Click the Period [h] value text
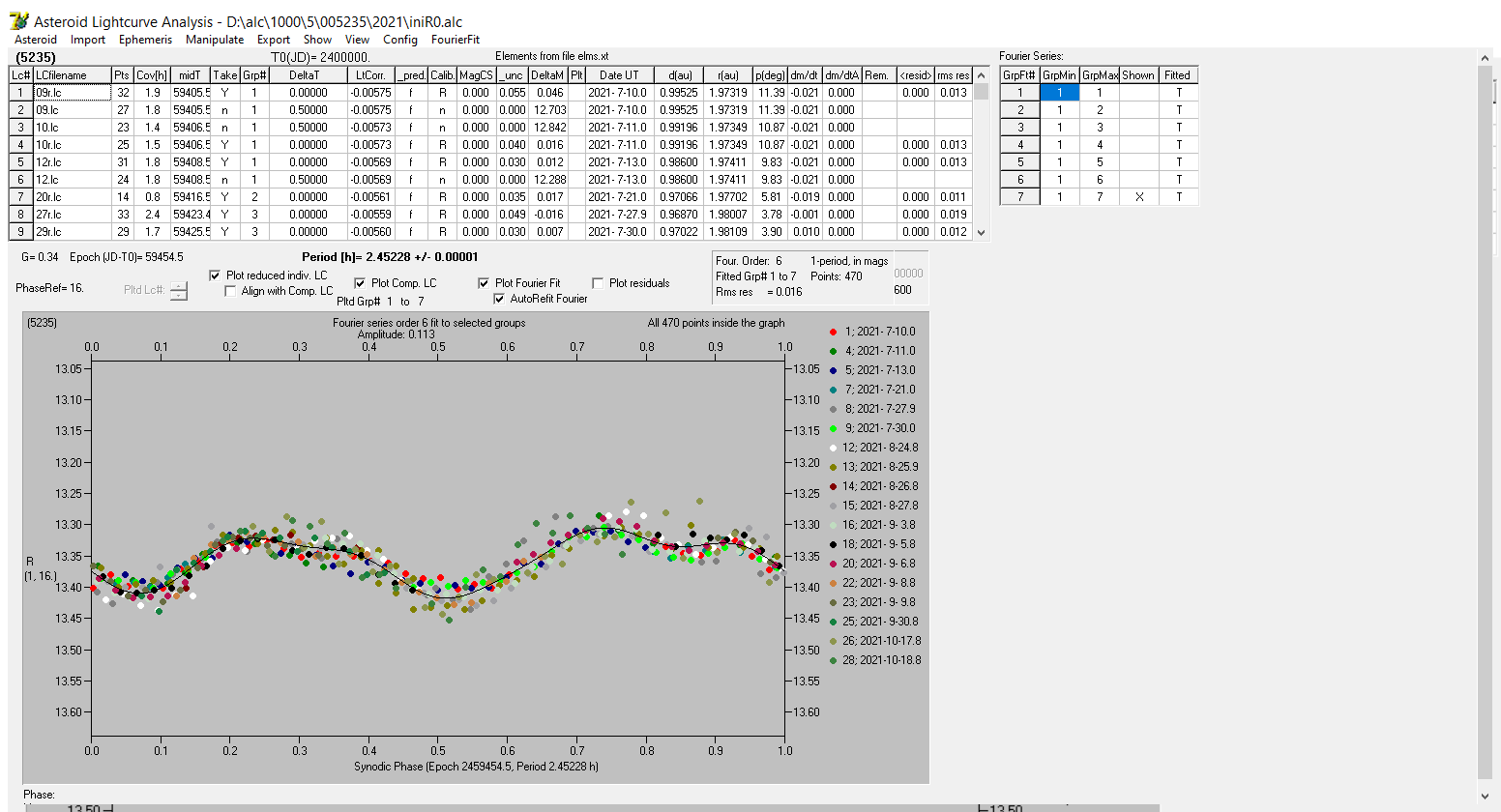The height and width of the screenshot is (812, 1501). pos(390,257)
